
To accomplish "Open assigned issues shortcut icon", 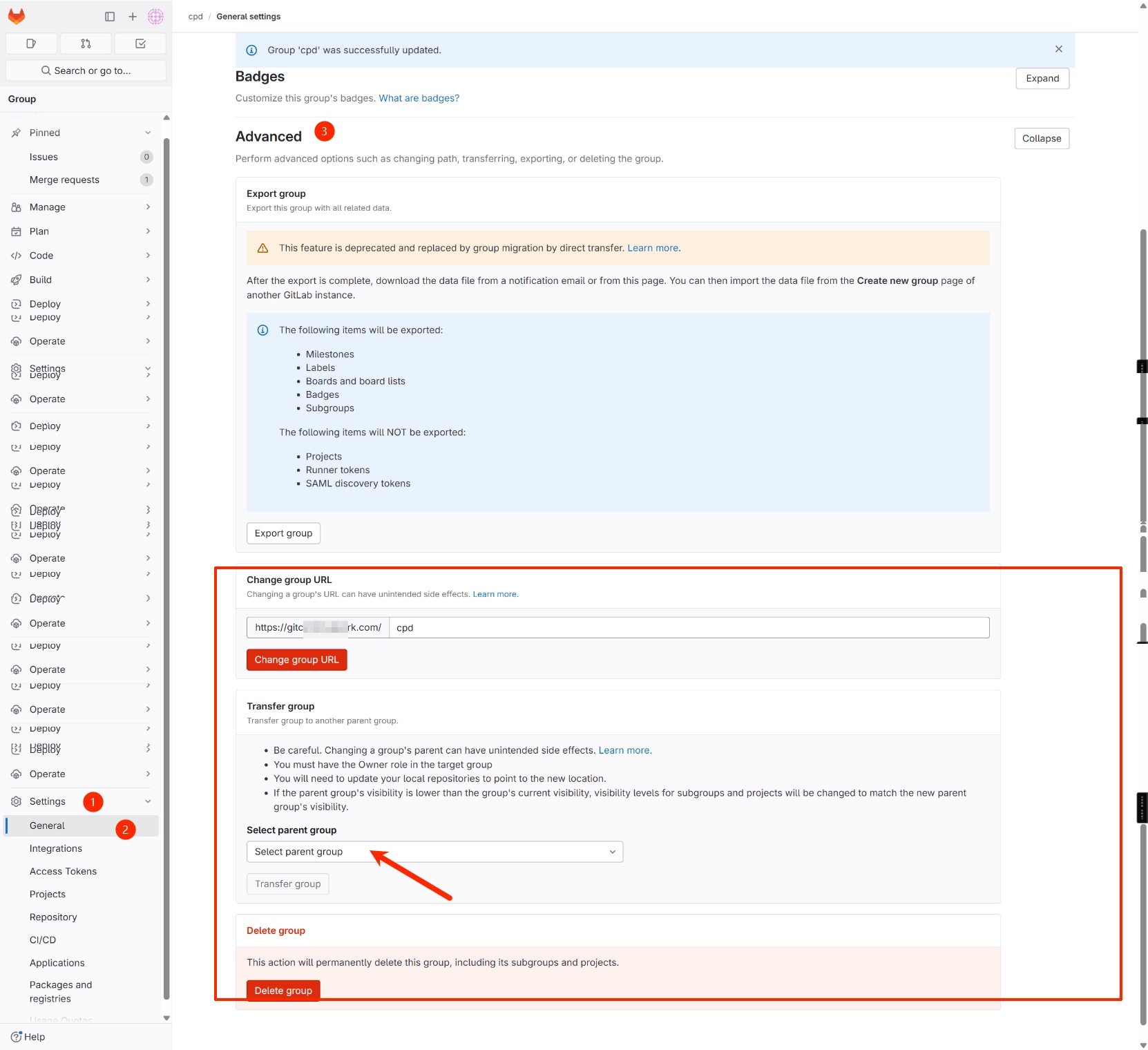I will (31, 44).
